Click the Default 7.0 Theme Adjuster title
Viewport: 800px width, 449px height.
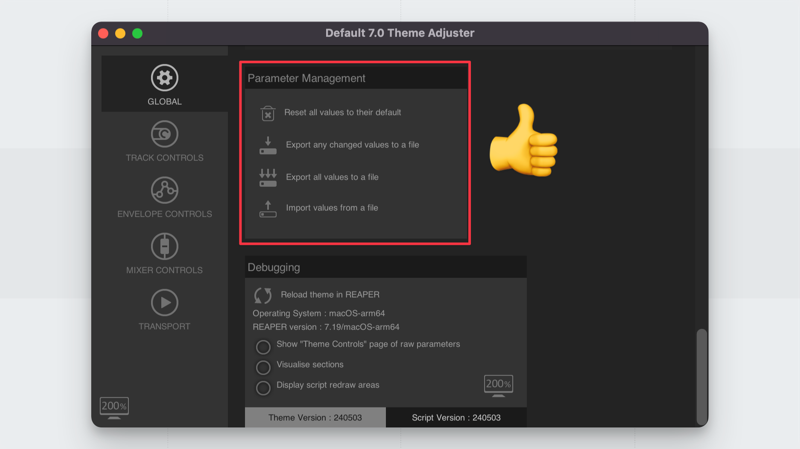(x=399, y=33)
